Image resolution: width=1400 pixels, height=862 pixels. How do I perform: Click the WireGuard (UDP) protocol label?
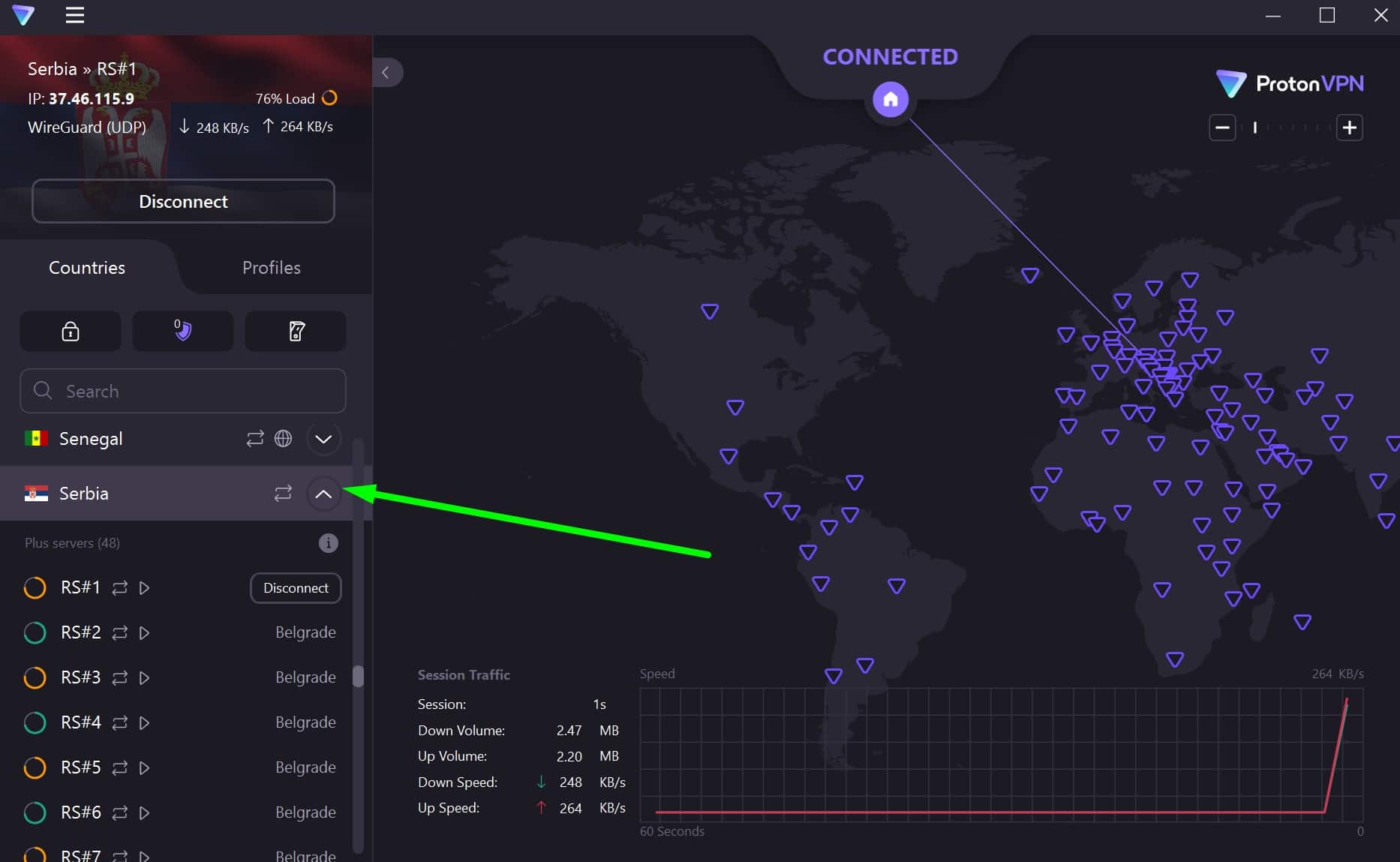tap(87, 128)
